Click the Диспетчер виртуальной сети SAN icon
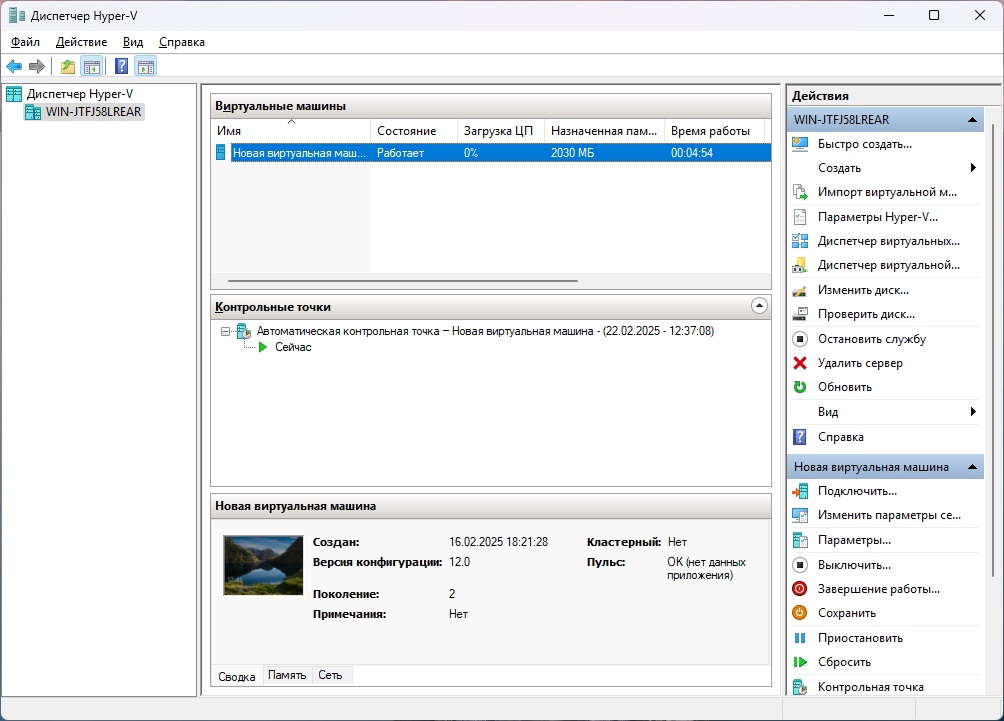The height and width of the screenshot is (721, 1004). click(800, 265)
